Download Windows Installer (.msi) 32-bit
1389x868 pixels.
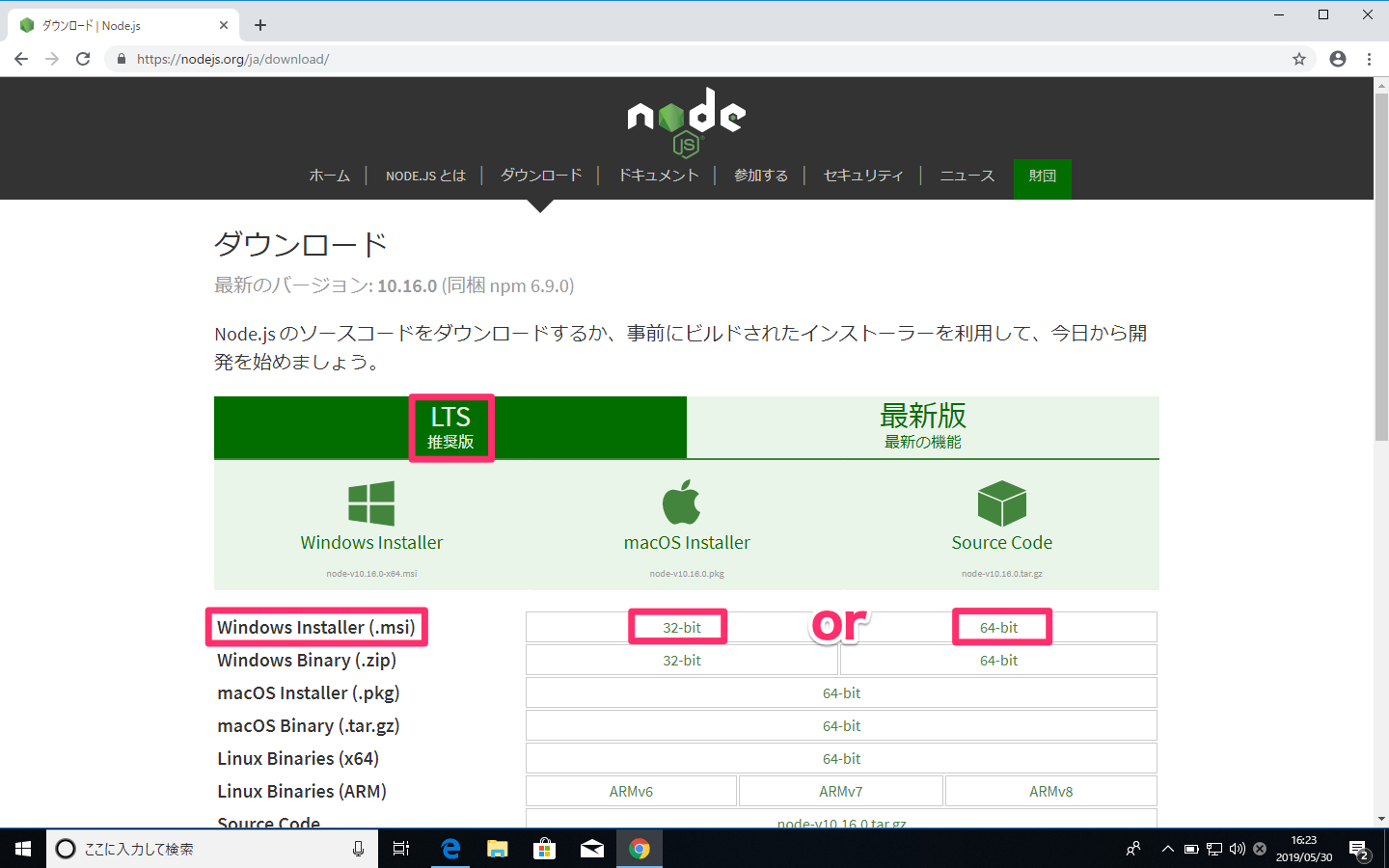pos(682,628)
